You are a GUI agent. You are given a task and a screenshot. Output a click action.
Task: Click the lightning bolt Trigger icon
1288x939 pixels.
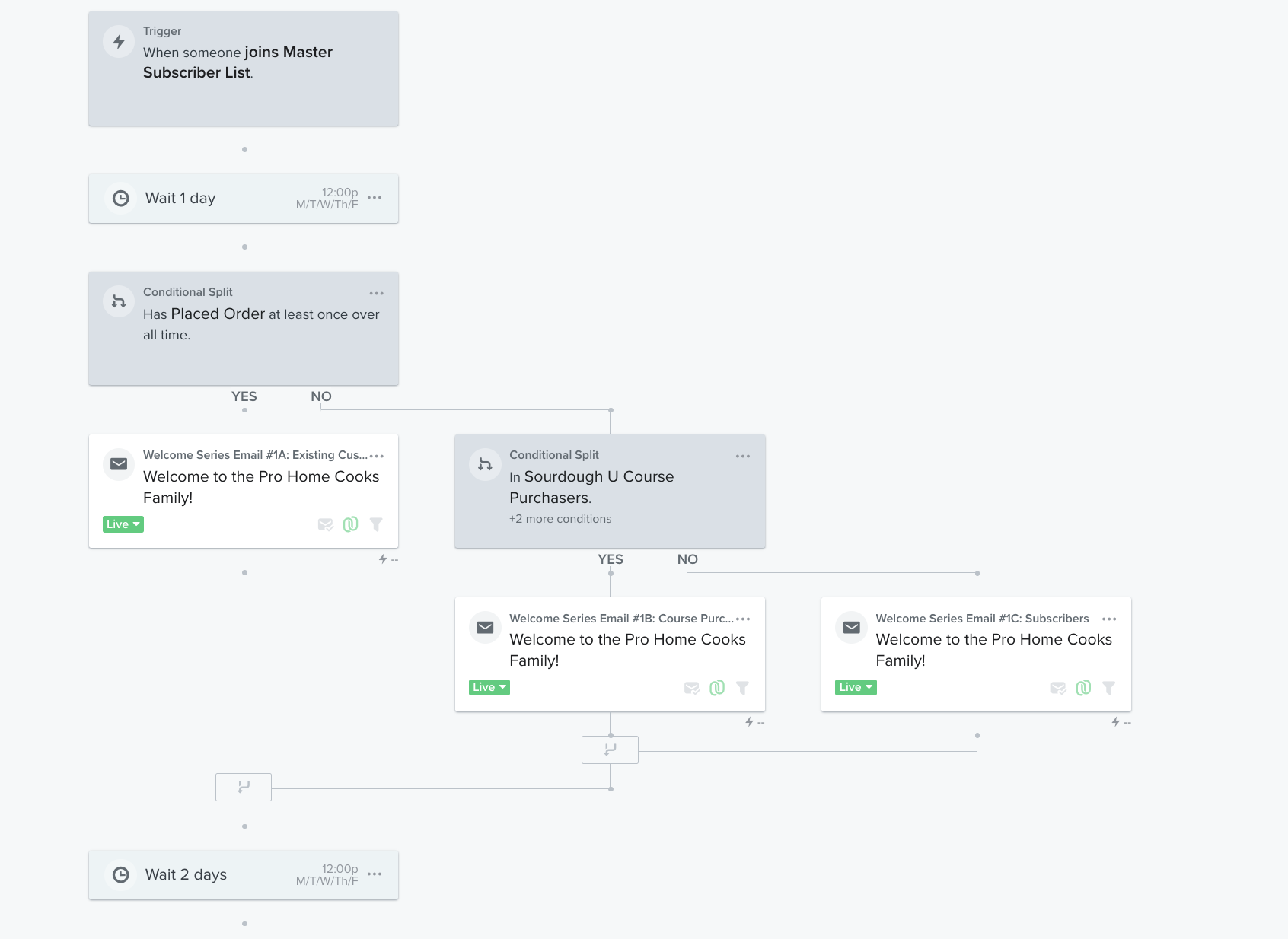pyautogui.click(x=119, y=42)
